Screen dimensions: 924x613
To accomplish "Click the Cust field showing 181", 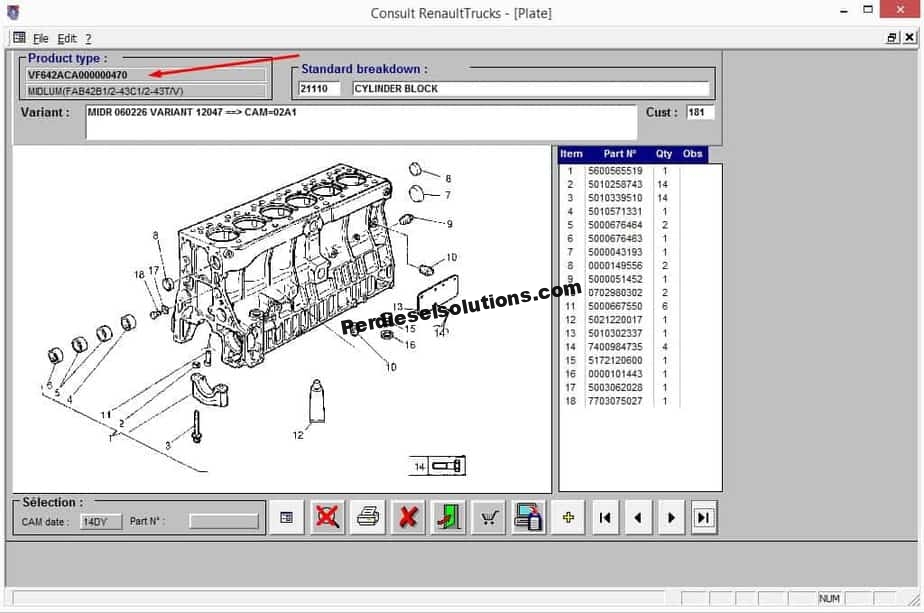I will [x=700, y=112].
